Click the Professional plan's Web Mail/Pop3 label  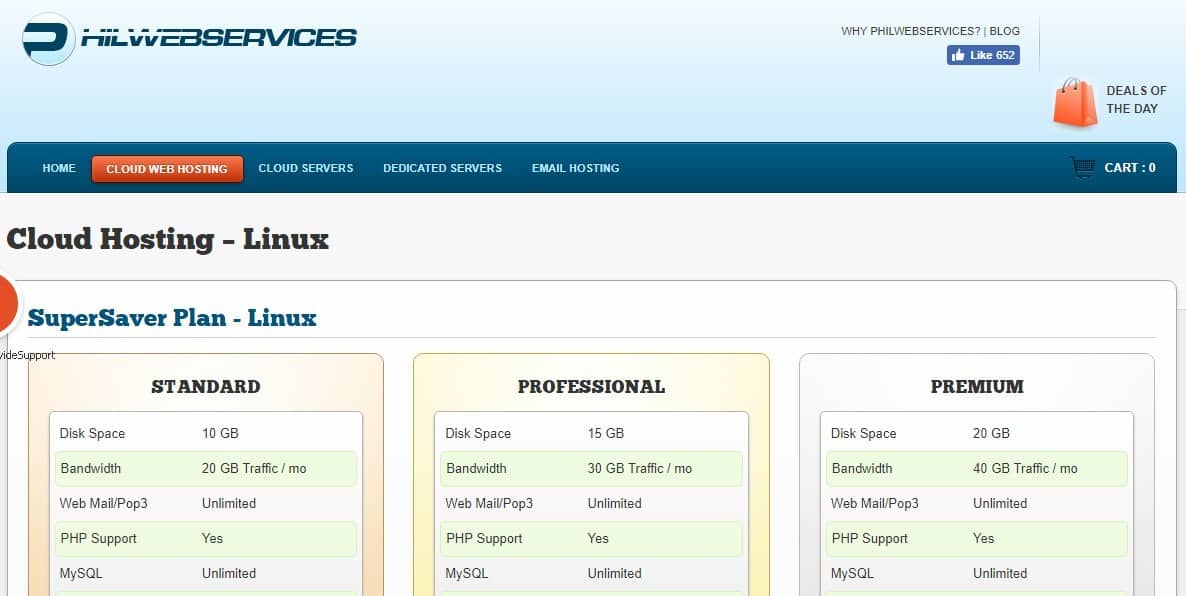489,504
